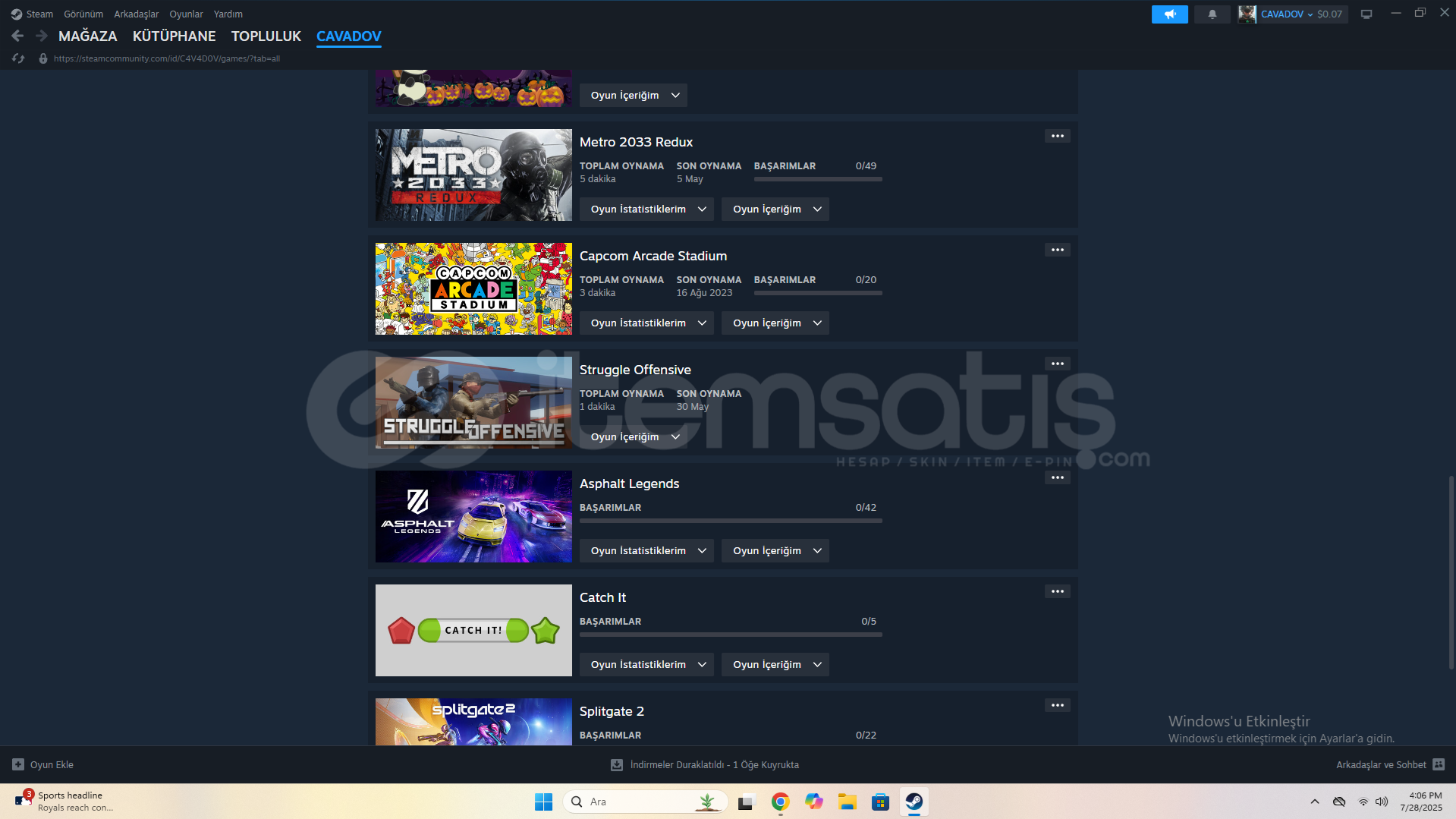Click the Oyun Ekle plus icon
Viewport: 1456px width, 819px height.
[x=18, y=764]
